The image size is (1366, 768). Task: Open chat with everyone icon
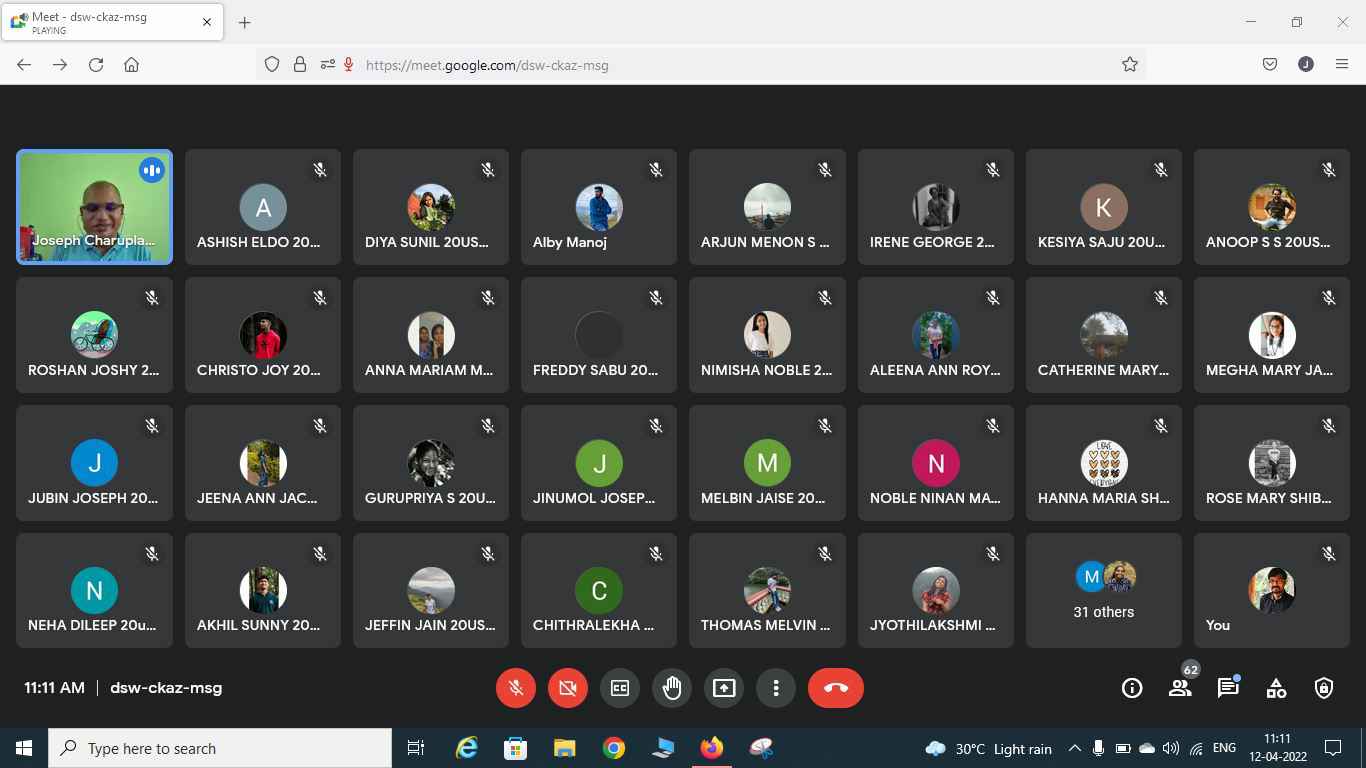pyautogui.click(x=1228, y=688)
